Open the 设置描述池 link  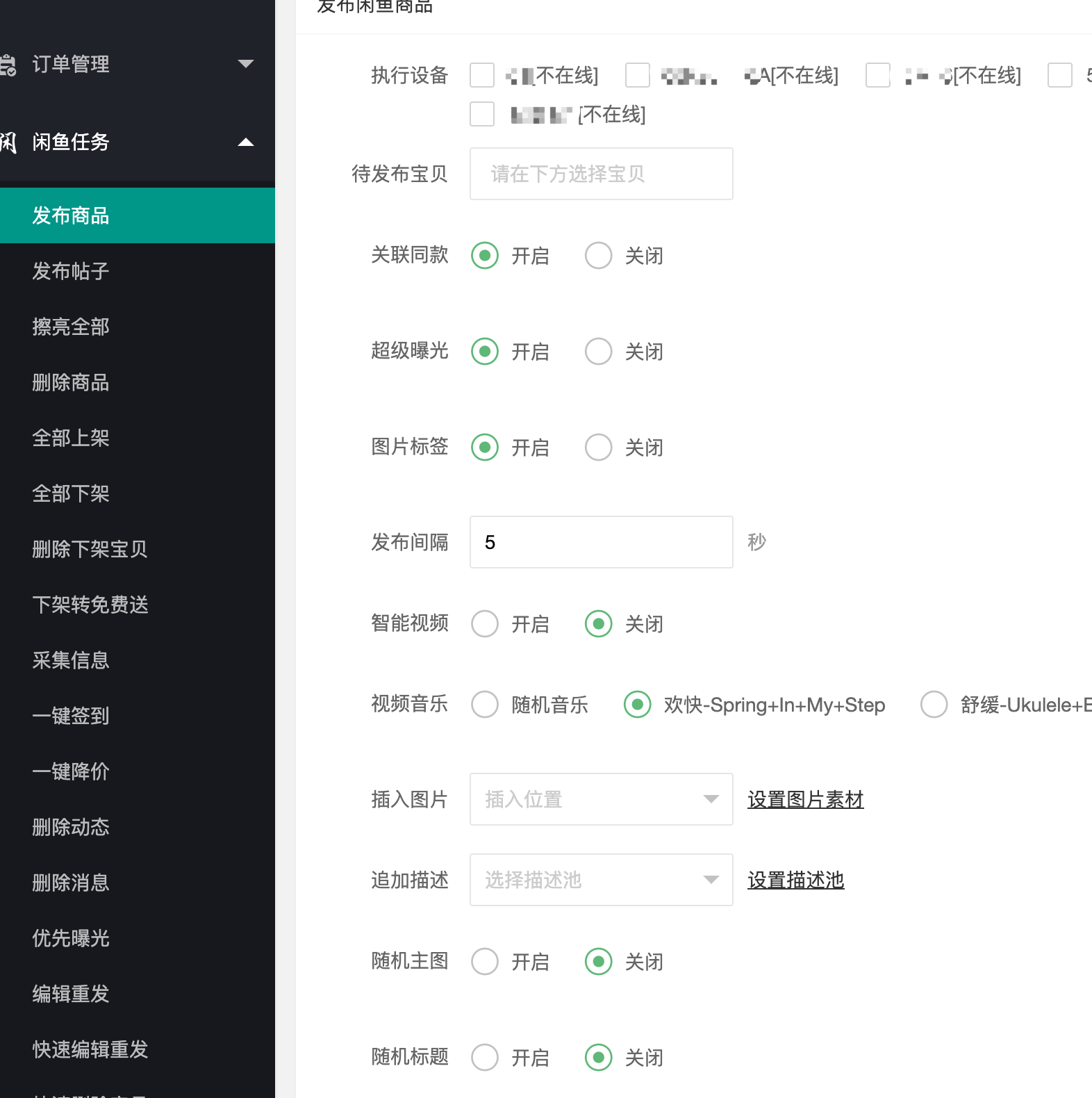click(795, 880)
